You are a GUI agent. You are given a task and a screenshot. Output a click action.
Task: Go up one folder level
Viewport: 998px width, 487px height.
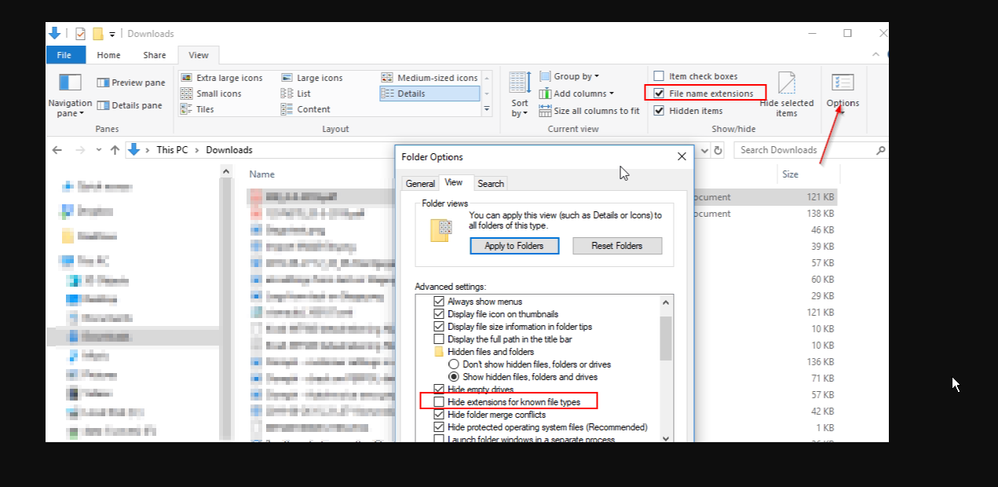pyautogui.click(x=115, y=150)
